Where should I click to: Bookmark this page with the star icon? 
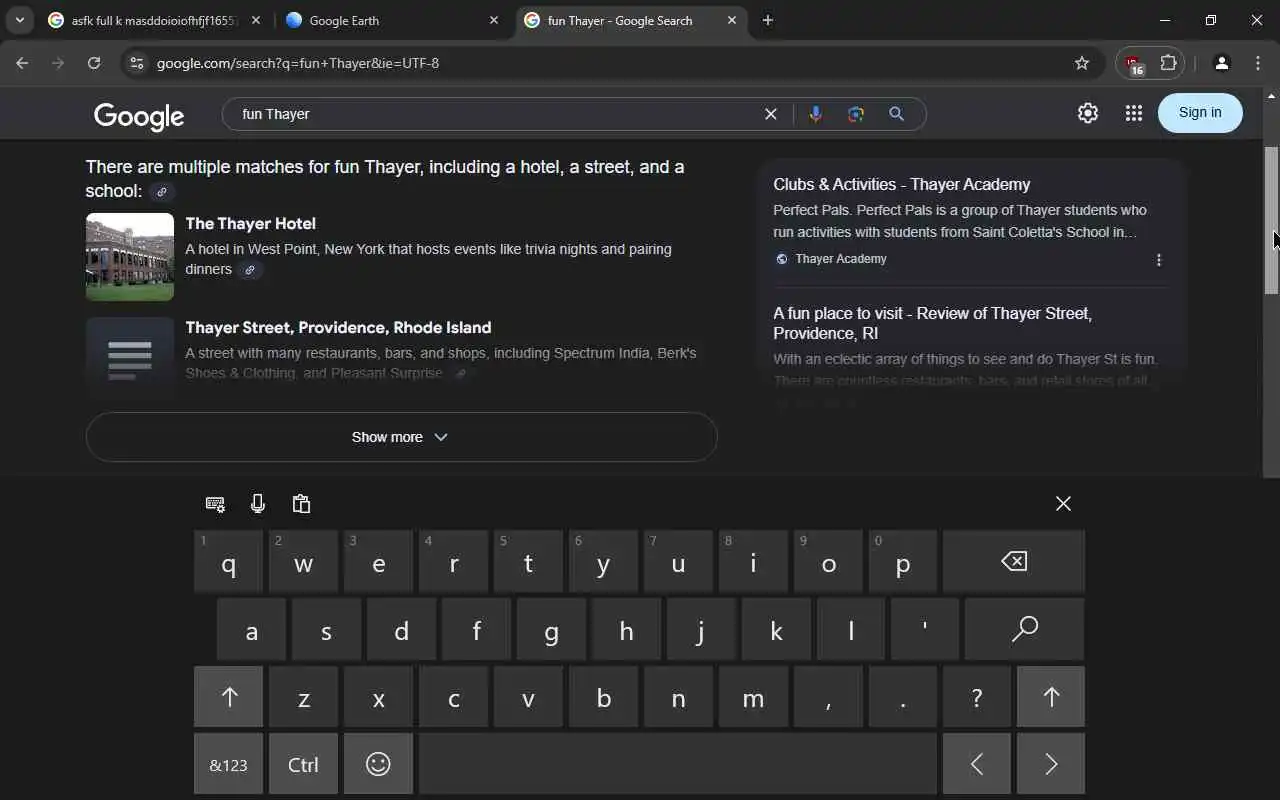(1081, 63)
